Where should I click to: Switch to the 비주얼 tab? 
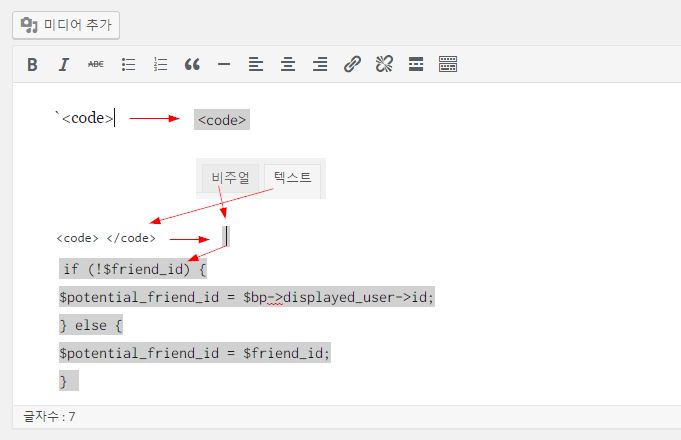[x=230, y=178]
